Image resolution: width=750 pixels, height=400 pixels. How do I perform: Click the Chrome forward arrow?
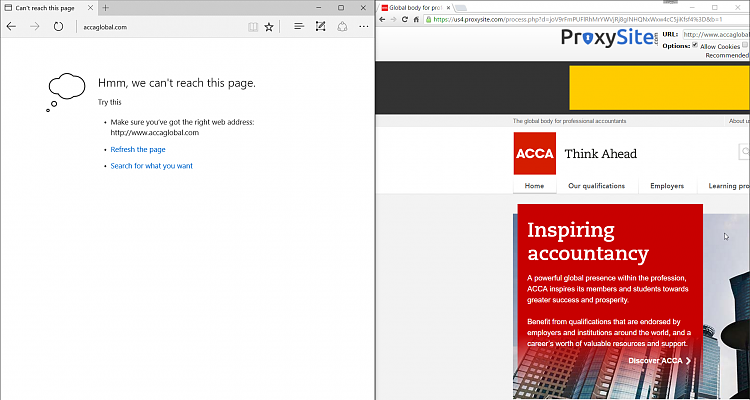[x=393, y=20]
